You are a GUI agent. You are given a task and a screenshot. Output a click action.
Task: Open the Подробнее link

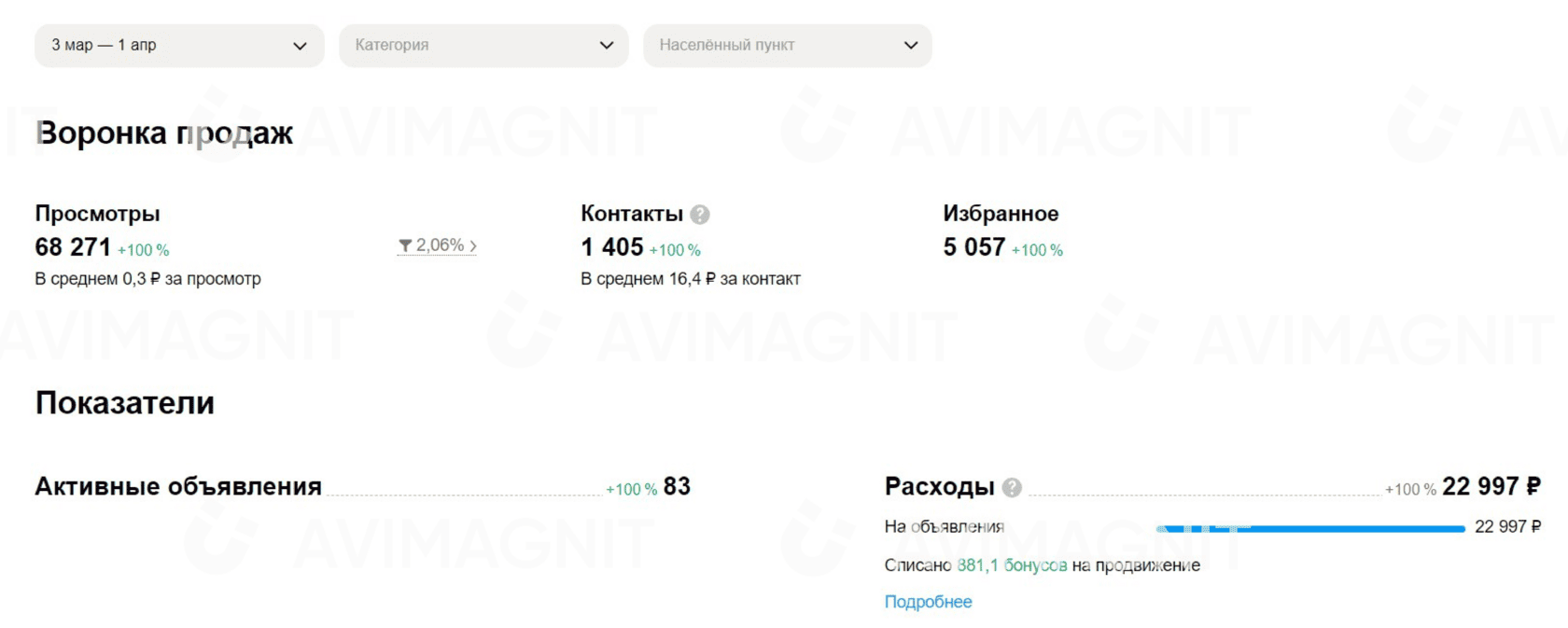(x=929, y=602)
